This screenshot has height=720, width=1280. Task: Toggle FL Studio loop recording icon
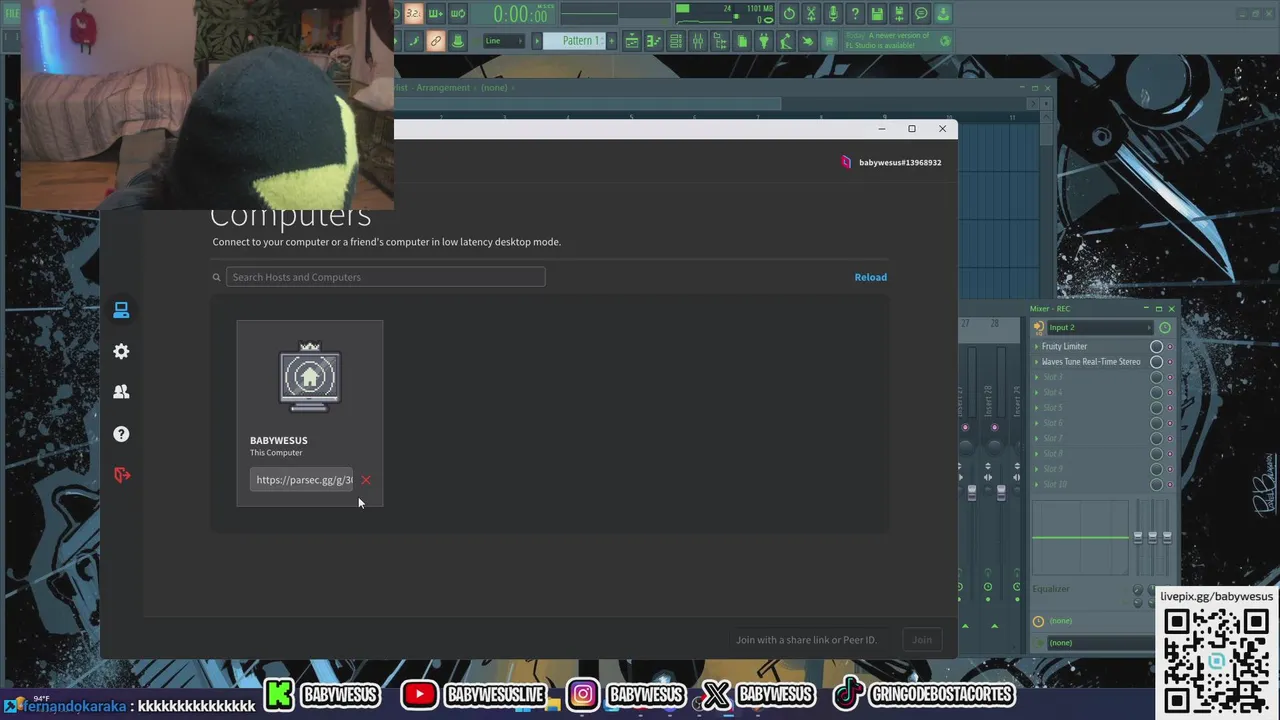[x=459, y=14]
